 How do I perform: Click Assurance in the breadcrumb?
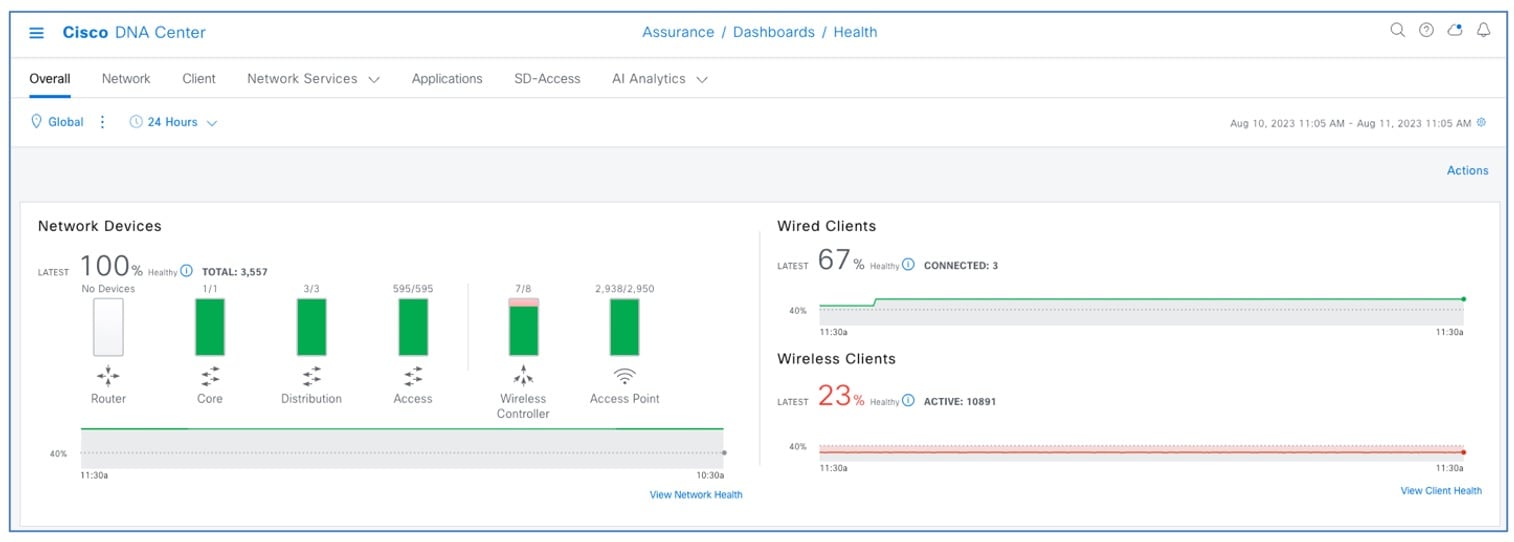(678, 32)
